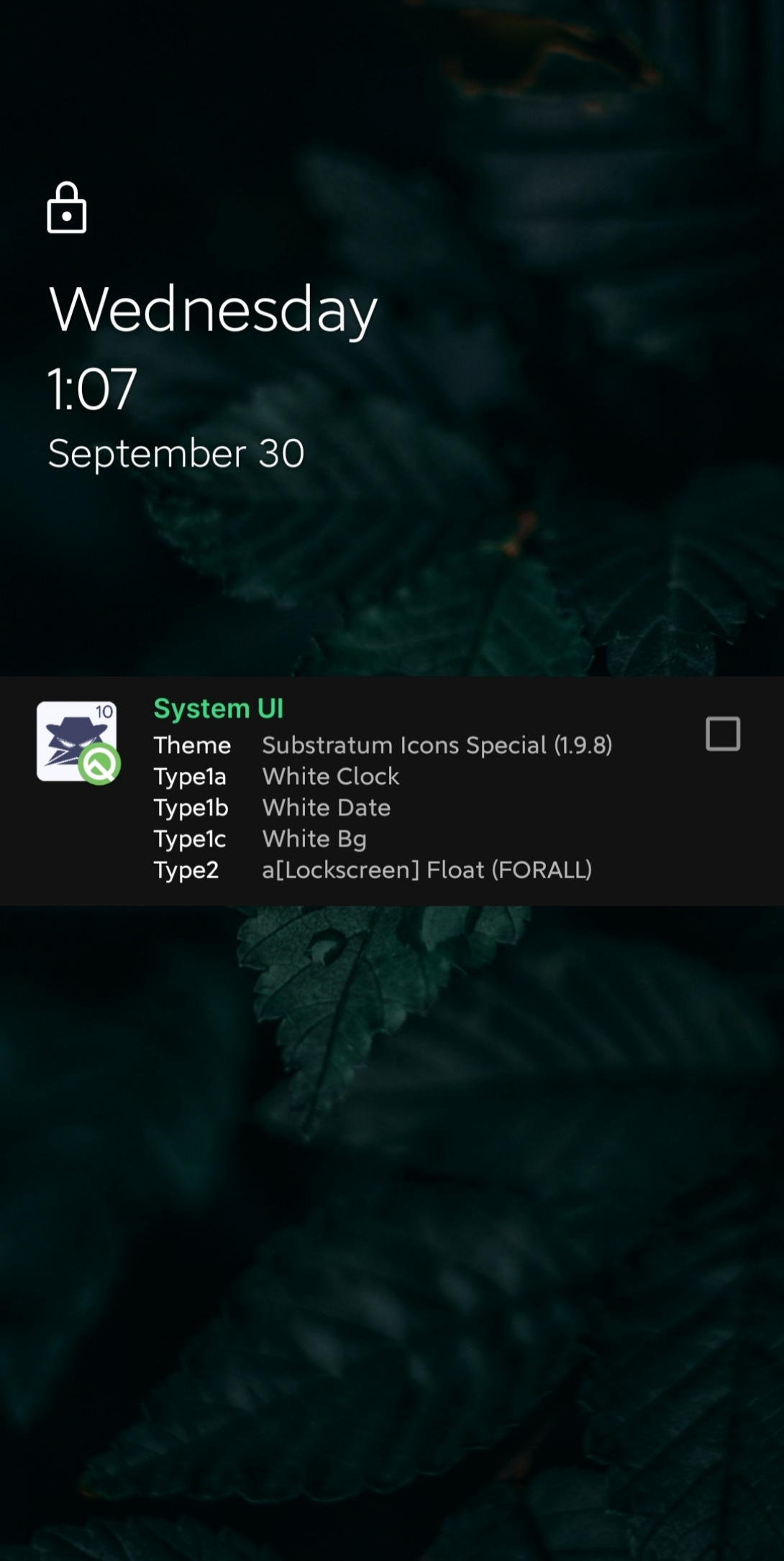The width and height of the screenshot is (784, 1561).
Task: Tap the Type1c label
Action: 190,839
